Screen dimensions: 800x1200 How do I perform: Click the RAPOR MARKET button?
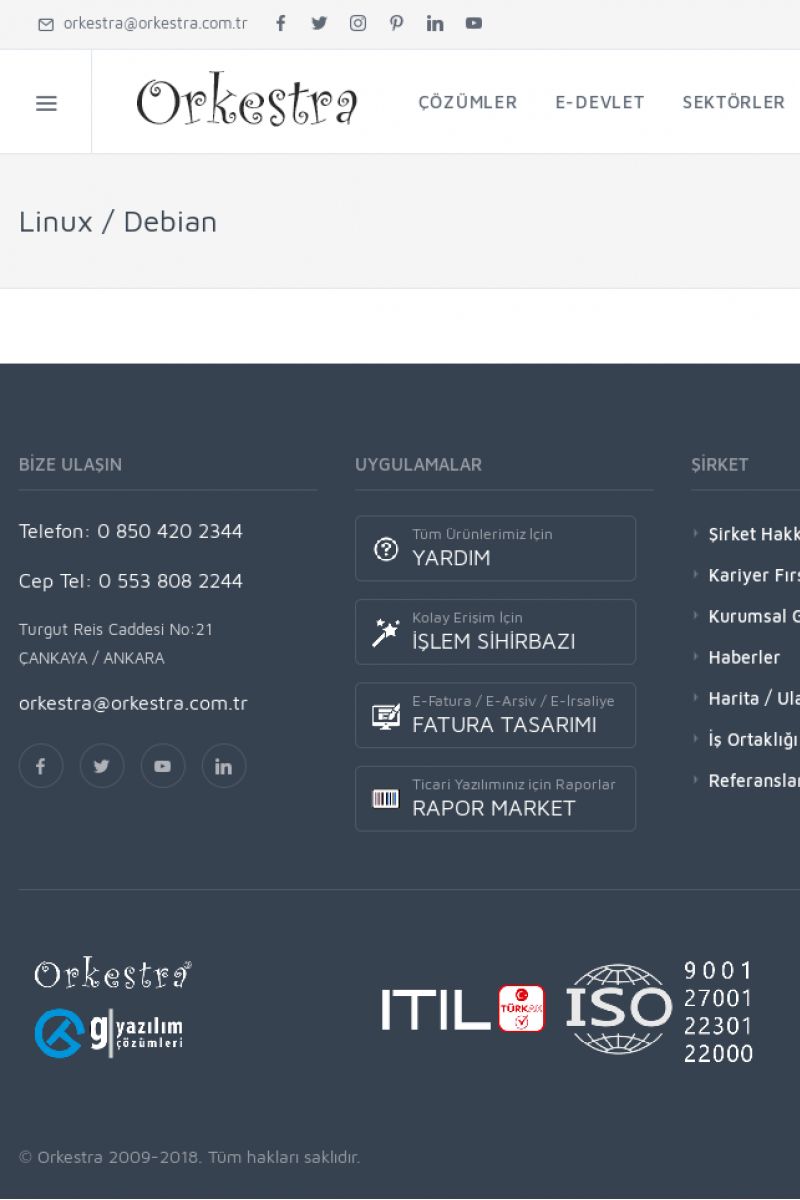[x=495, y=798]
